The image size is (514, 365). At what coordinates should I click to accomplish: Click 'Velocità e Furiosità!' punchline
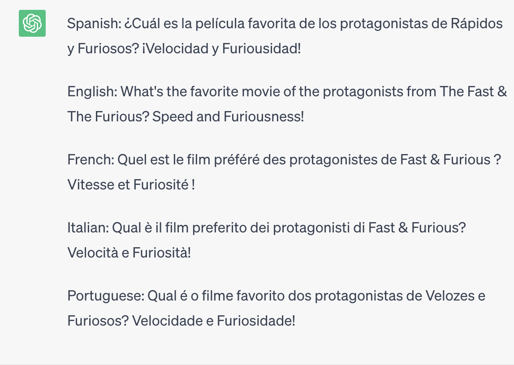[129, 253]
